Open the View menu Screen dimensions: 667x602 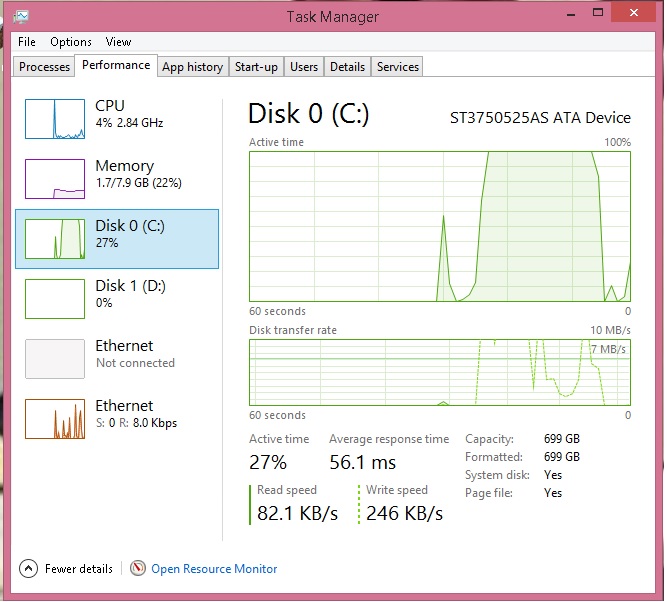[118, 42]
